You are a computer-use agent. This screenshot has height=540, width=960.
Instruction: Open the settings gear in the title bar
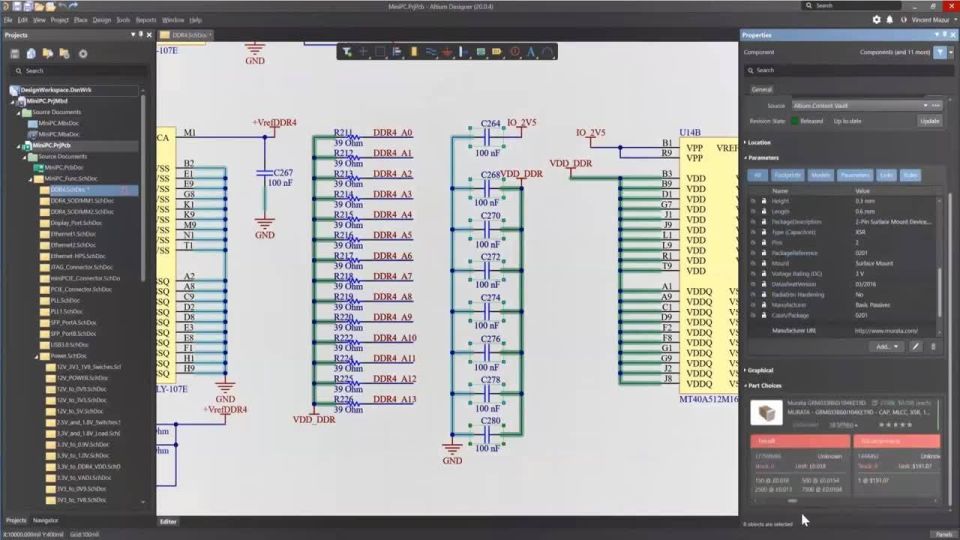876,20
